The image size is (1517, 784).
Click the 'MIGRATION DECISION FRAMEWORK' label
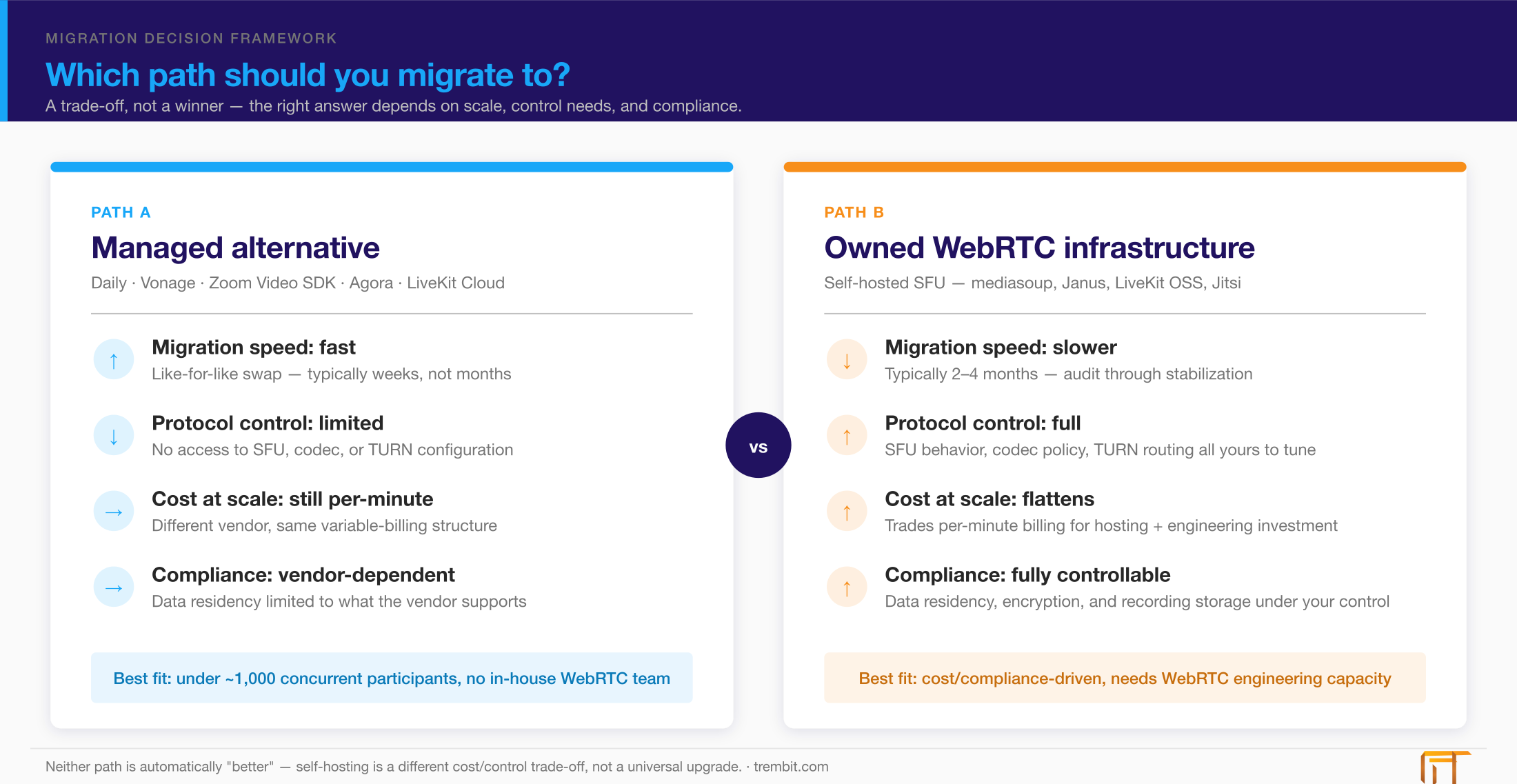coord(191,39)
